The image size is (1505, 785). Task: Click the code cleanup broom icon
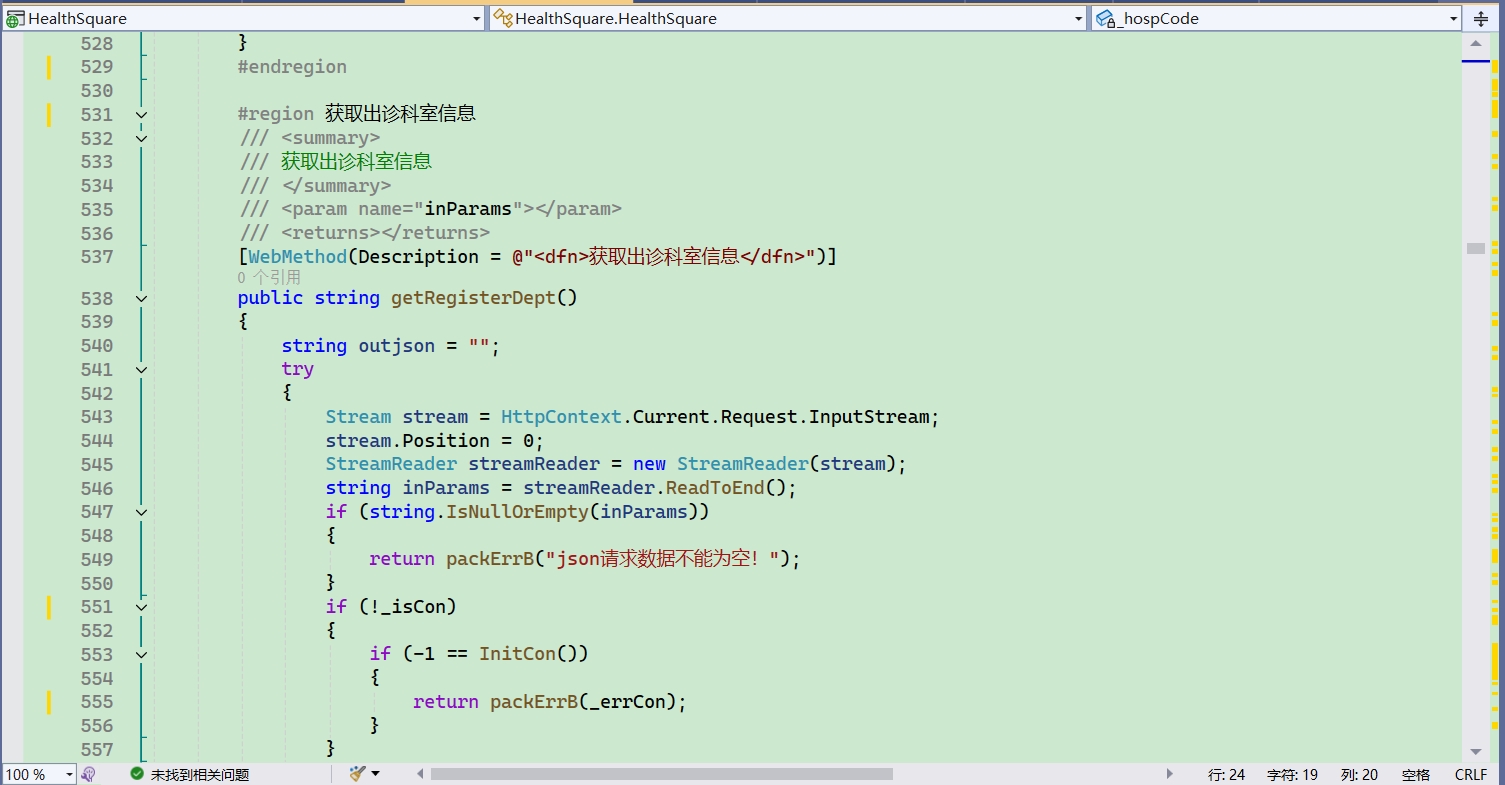pos(357,774)
